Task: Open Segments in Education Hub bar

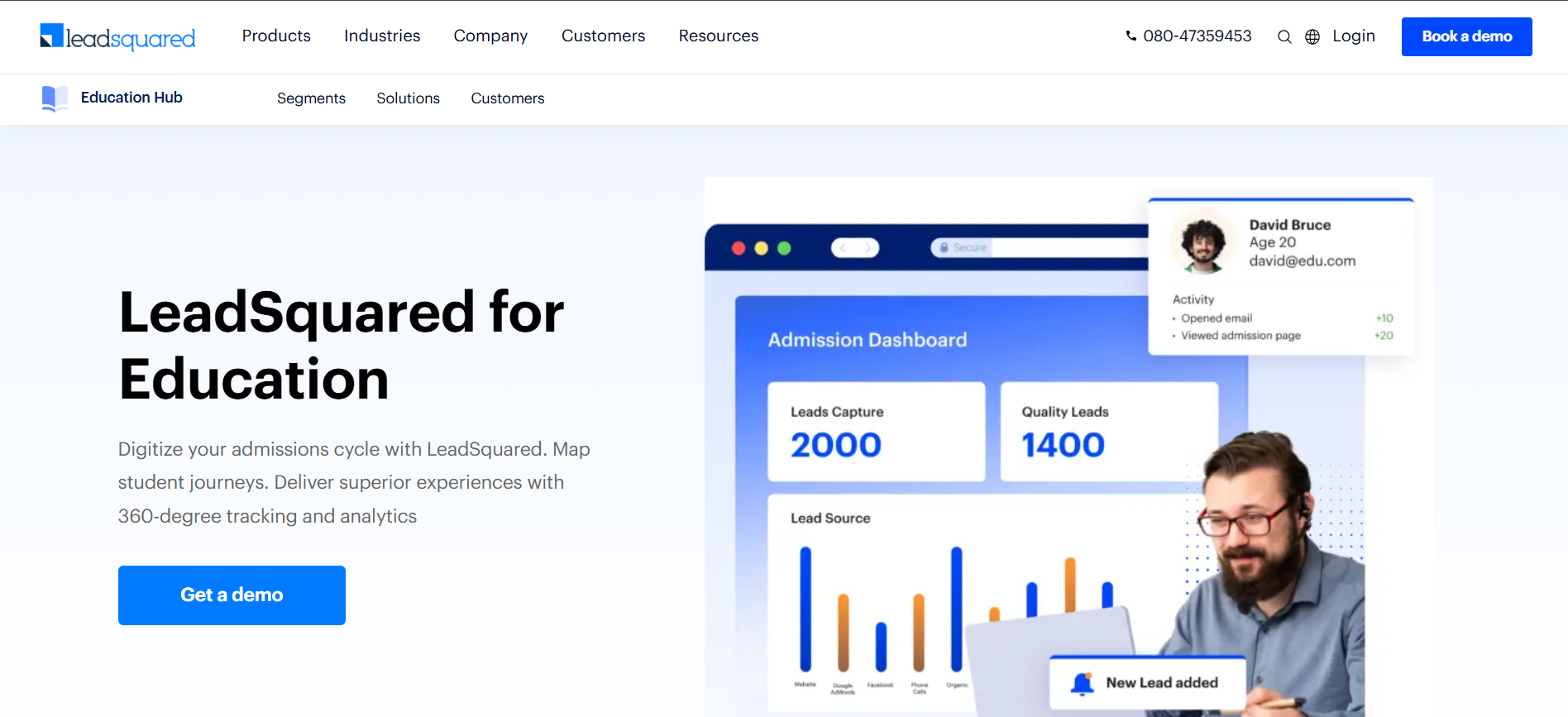Action: pos(311,98)
